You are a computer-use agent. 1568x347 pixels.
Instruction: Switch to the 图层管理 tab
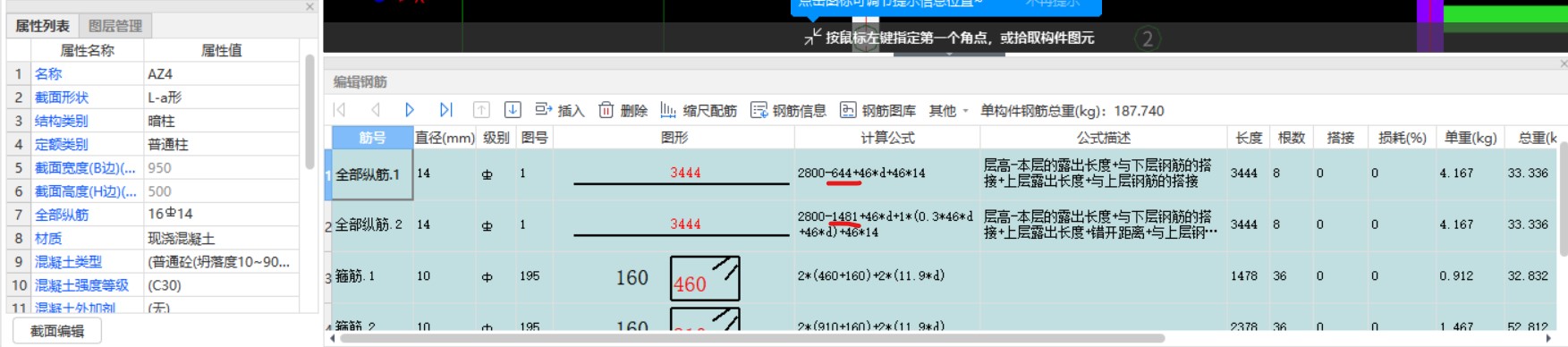pyautogui.click(x=115, y=26)
